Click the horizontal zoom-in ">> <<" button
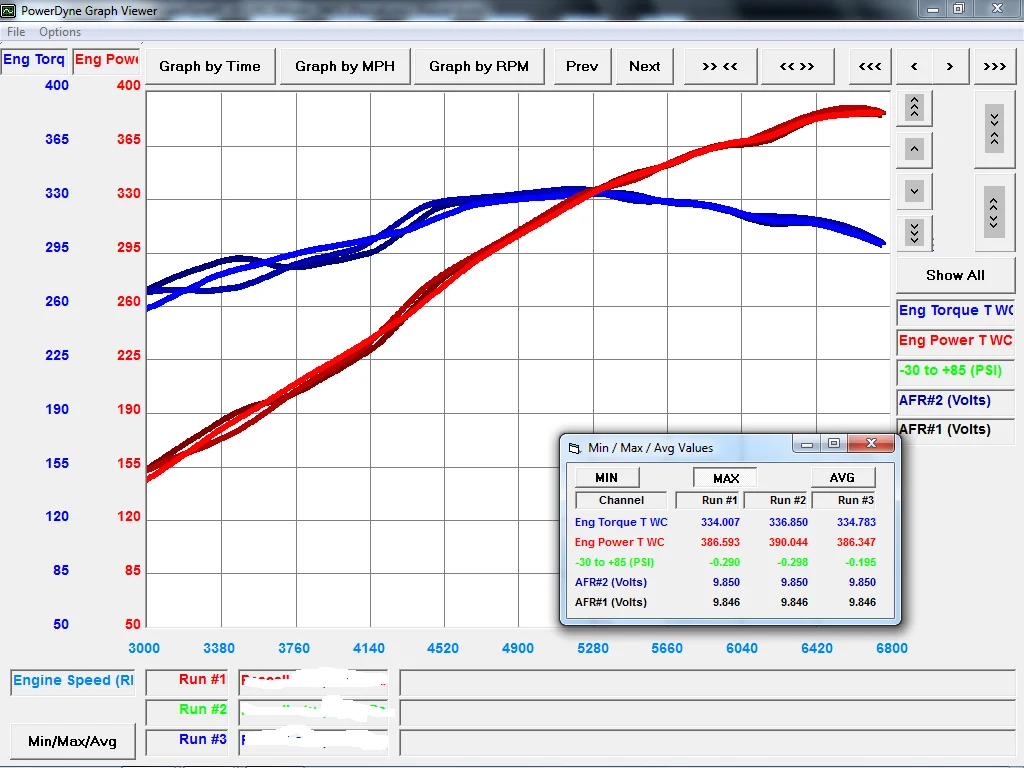Image resolution: width=1024 pixels, height=768 pixels. 720,66
